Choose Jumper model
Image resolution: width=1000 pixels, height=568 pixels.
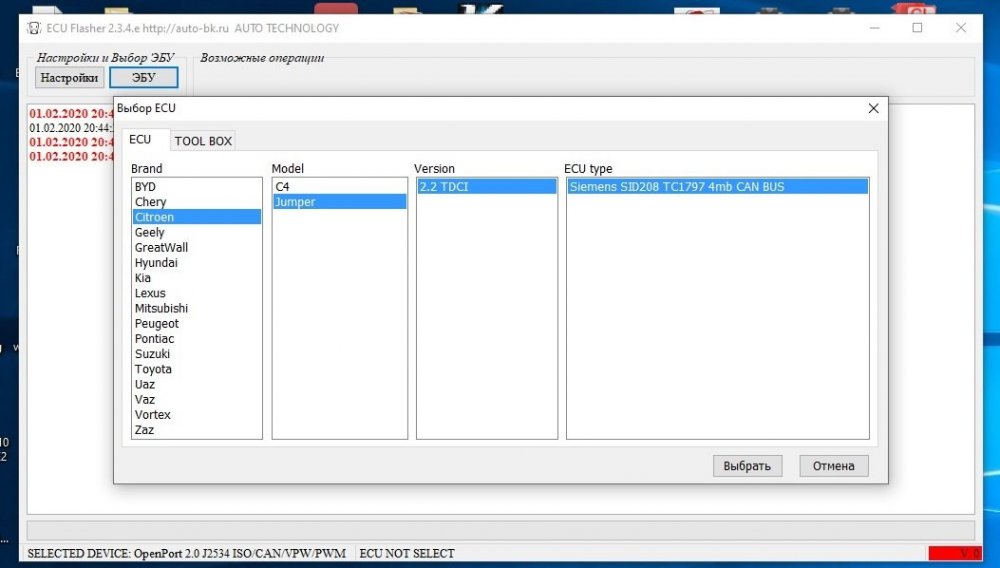click(x=339, y=202)
